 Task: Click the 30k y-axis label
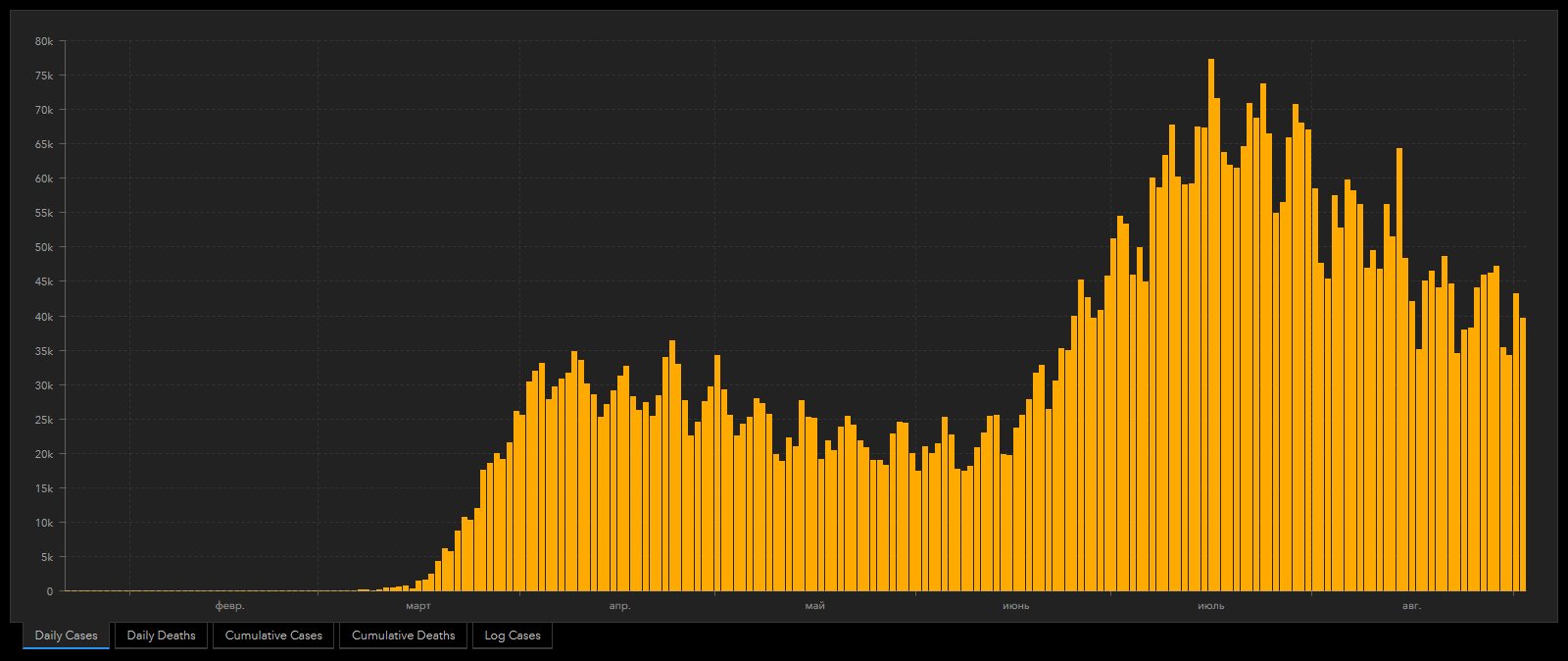tap(44, 385)
